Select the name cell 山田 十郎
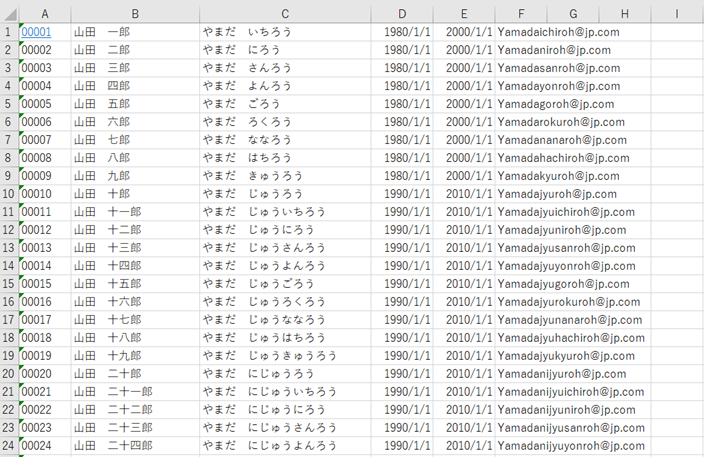The image size is (704, 457). (x=135, y=194)
